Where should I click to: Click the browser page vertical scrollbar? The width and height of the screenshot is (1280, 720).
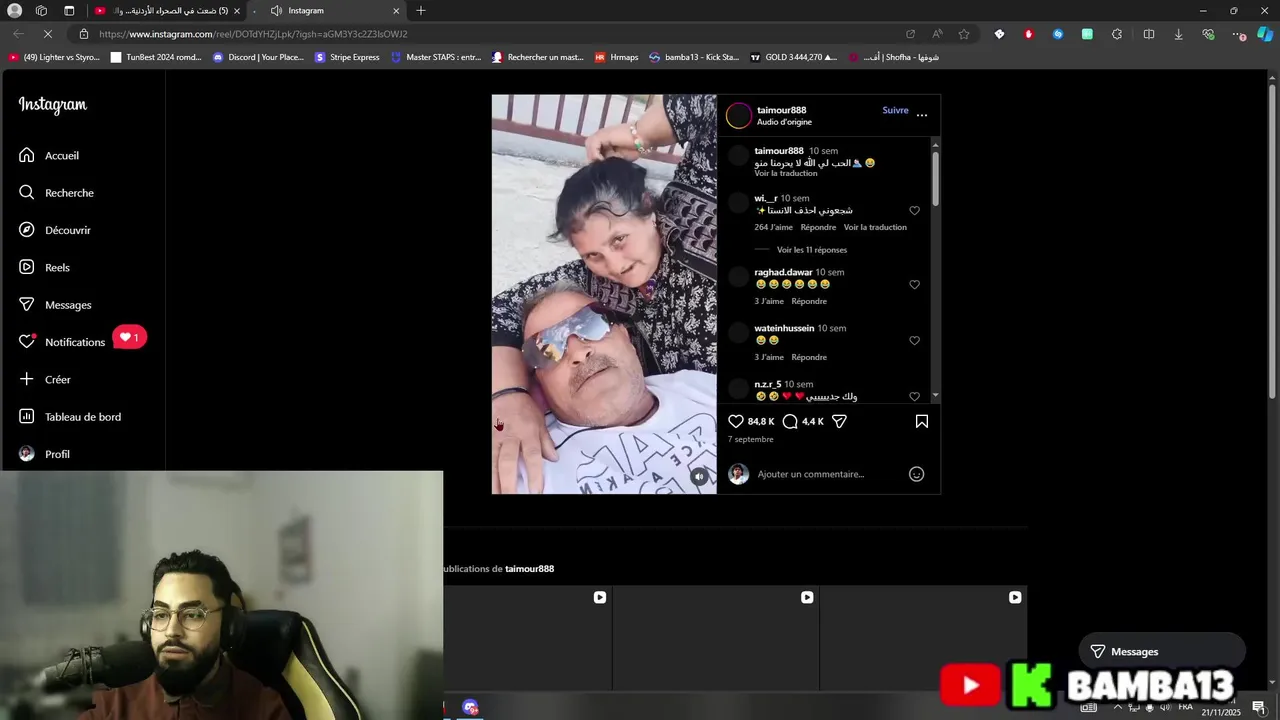point(1272,240)
